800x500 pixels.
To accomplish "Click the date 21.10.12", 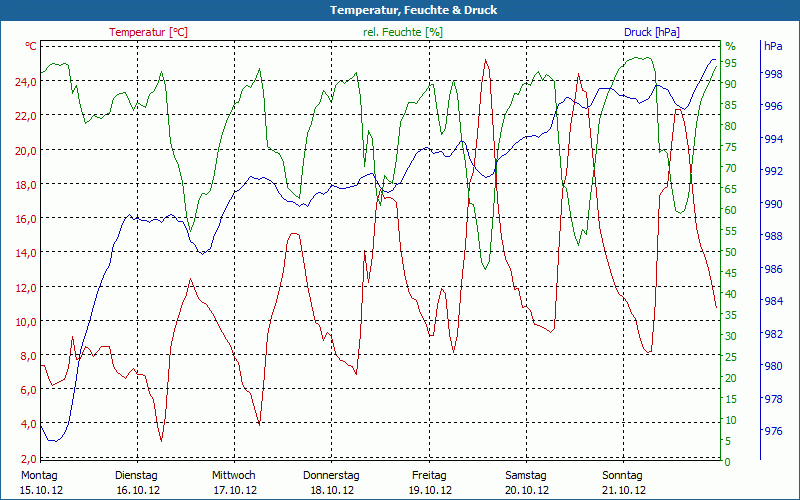I will pos(624,490).
